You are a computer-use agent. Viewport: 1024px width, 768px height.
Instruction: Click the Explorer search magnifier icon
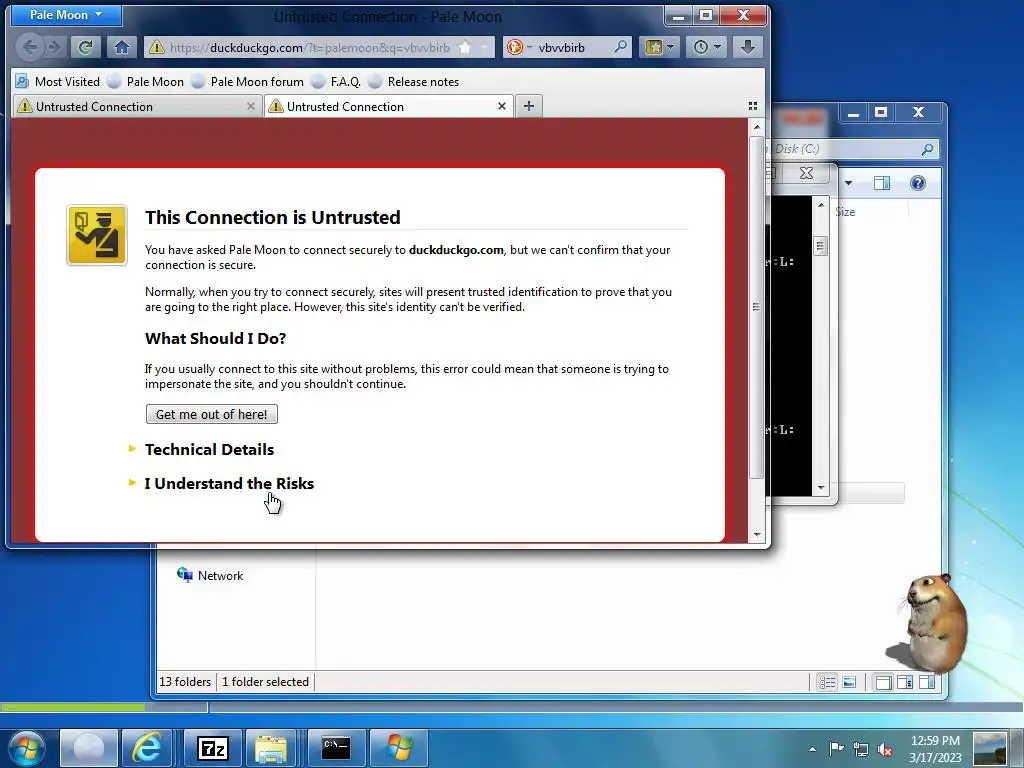927,149
